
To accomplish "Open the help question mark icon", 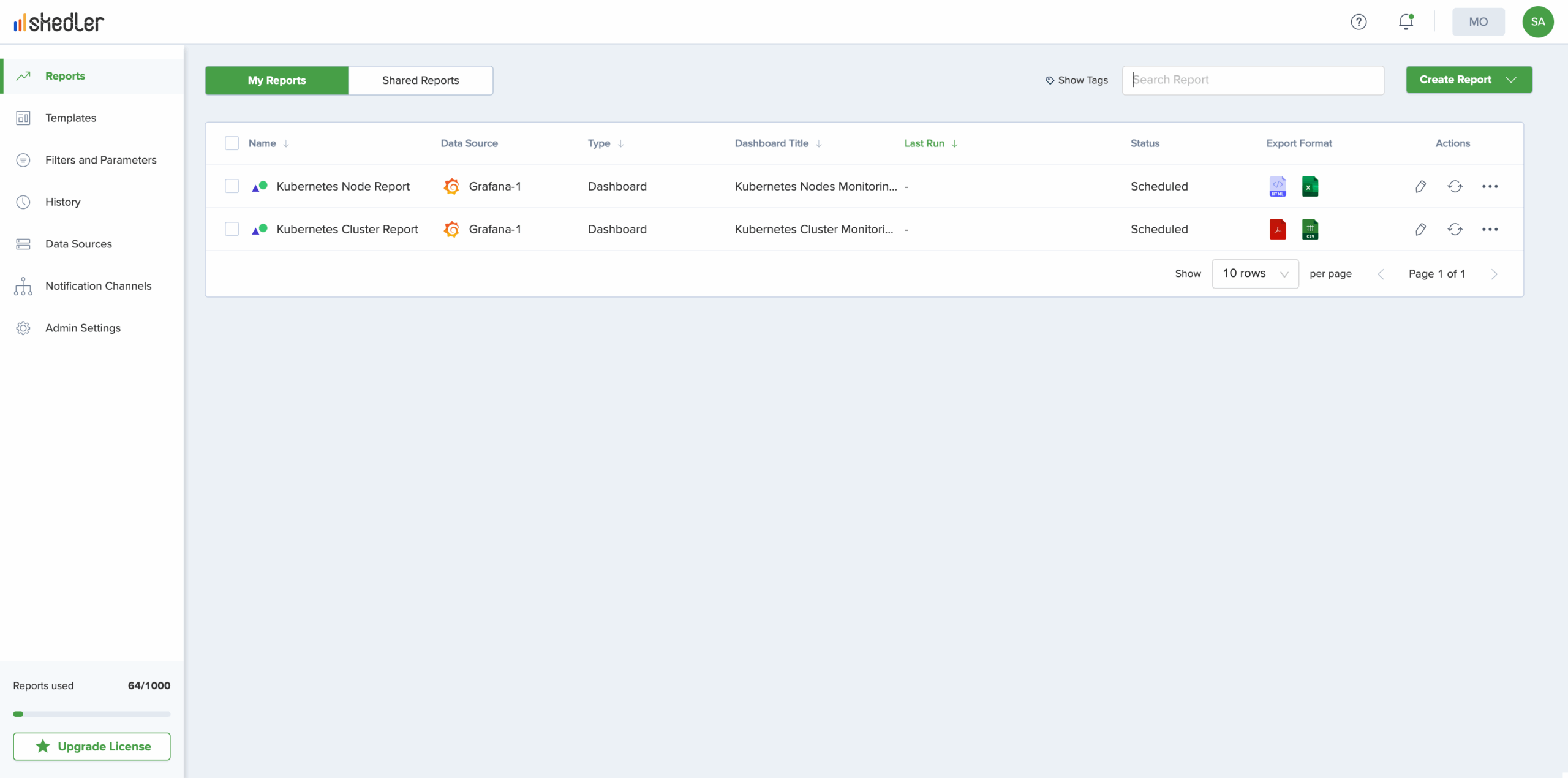I will pos(1359,22).
